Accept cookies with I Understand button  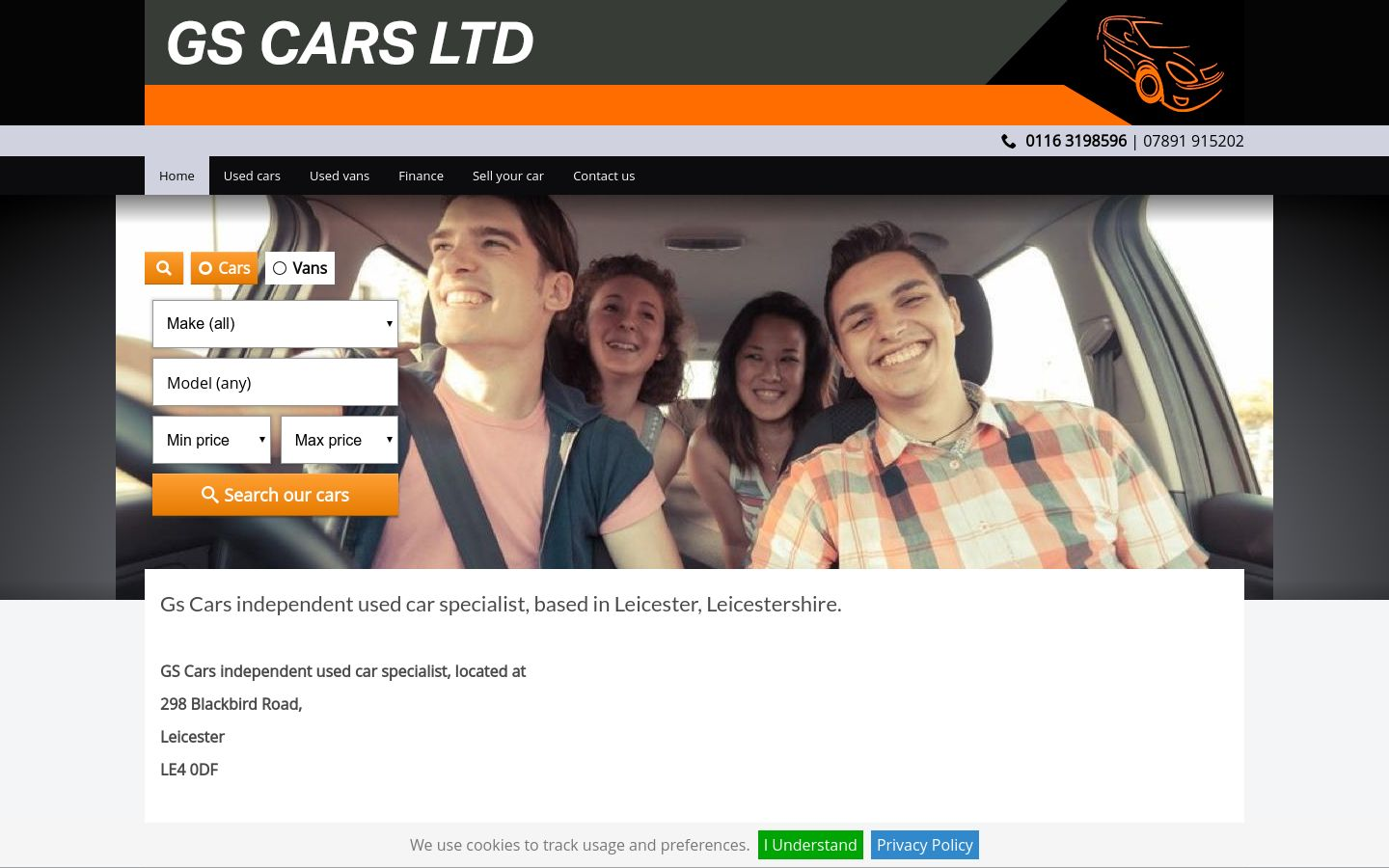tap(810, 845)
